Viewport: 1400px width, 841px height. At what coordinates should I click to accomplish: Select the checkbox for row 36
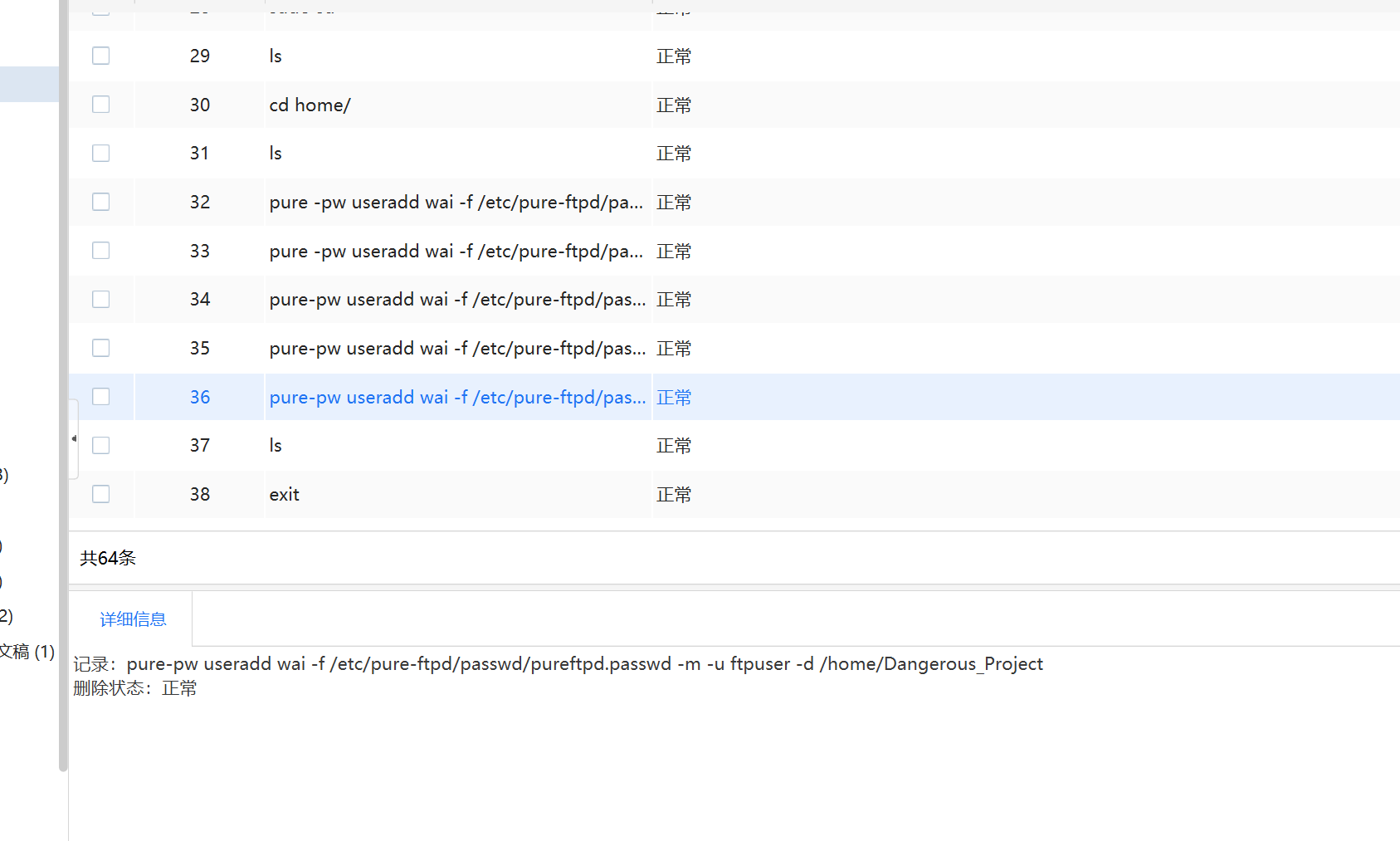[100, 397]
